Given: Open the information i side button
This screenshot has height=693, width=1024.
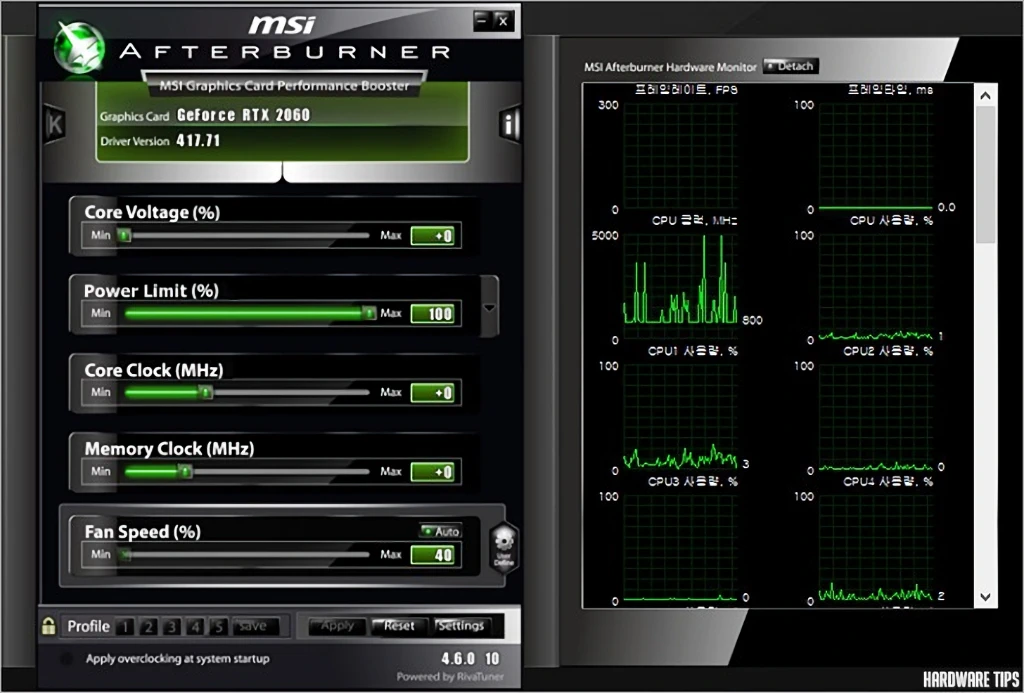Looking at the screenshot, I should 509,123.
